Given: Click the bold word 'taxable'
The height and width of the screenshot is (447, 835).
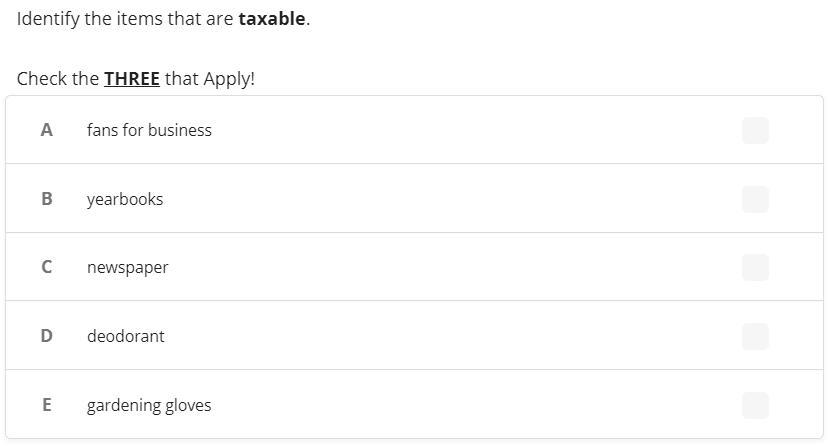Looking at the screenshot, I should (x=272, y=19).
